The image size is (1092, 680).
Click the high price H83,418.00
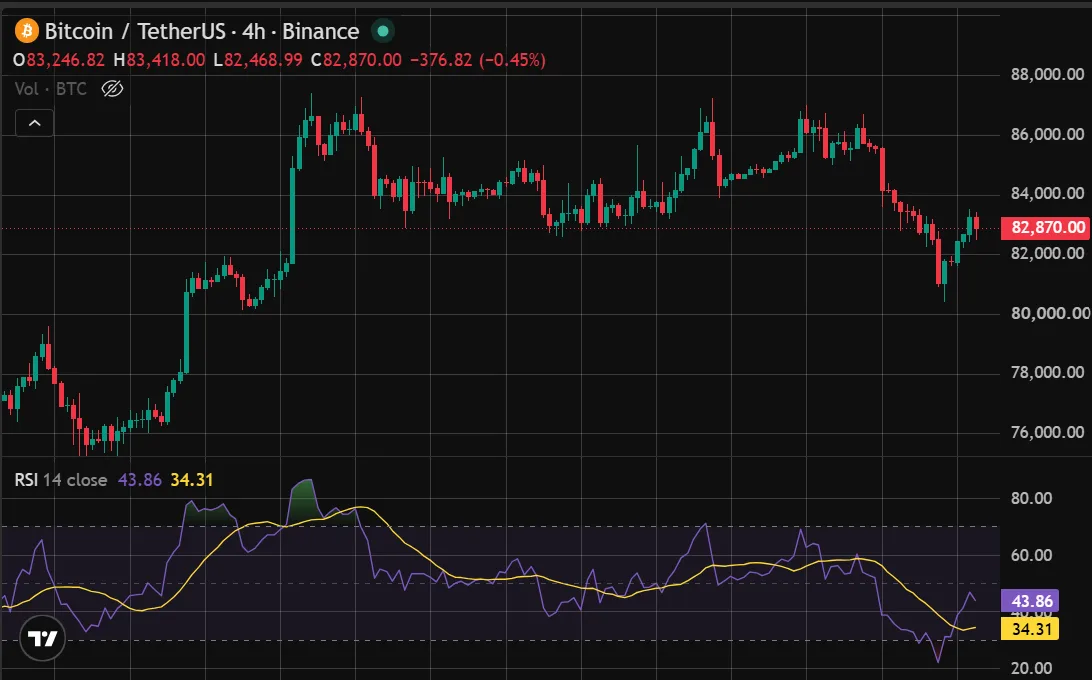(159, 61)
